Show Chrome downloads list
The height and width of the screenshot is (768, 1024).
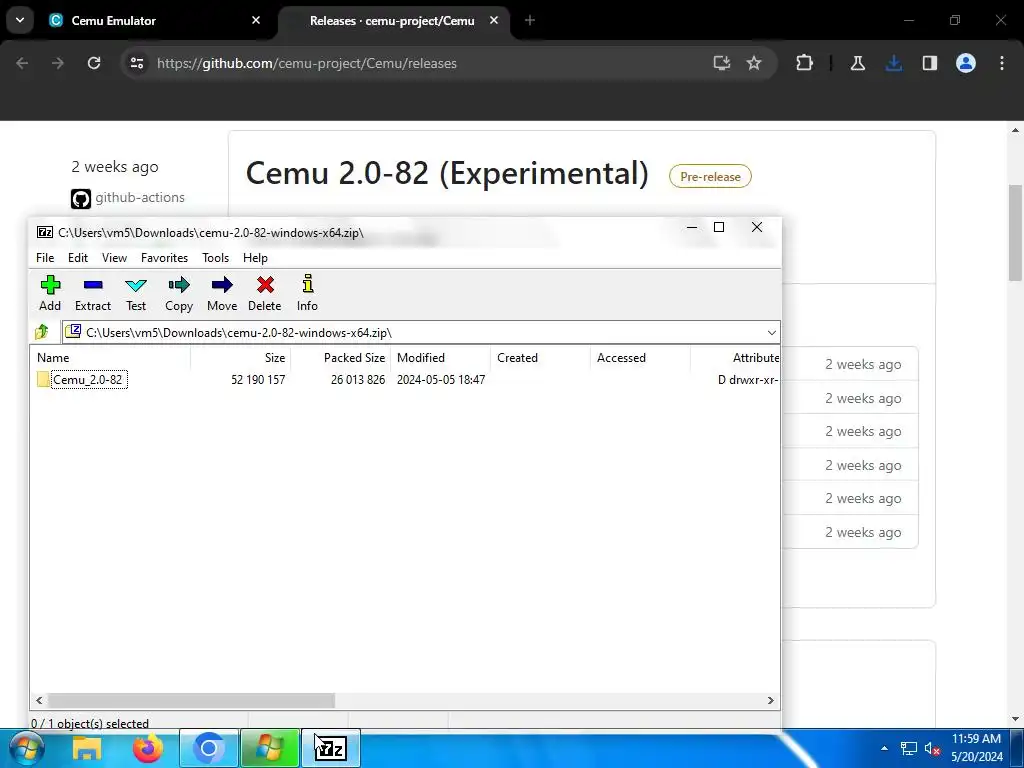[894, 63]
